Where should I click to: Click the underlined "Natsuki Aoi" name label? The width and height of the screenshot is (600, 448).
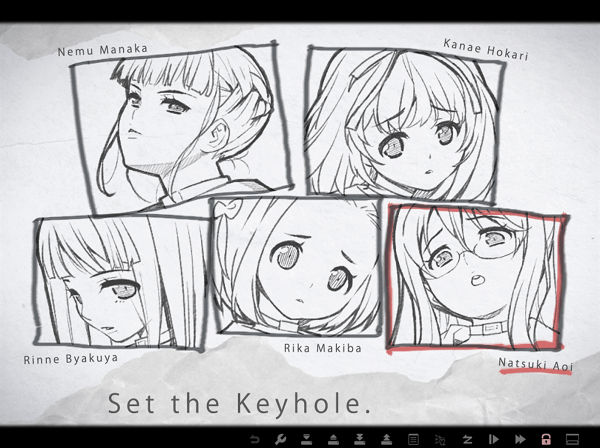pyautogui.click(x=535, y=364)
